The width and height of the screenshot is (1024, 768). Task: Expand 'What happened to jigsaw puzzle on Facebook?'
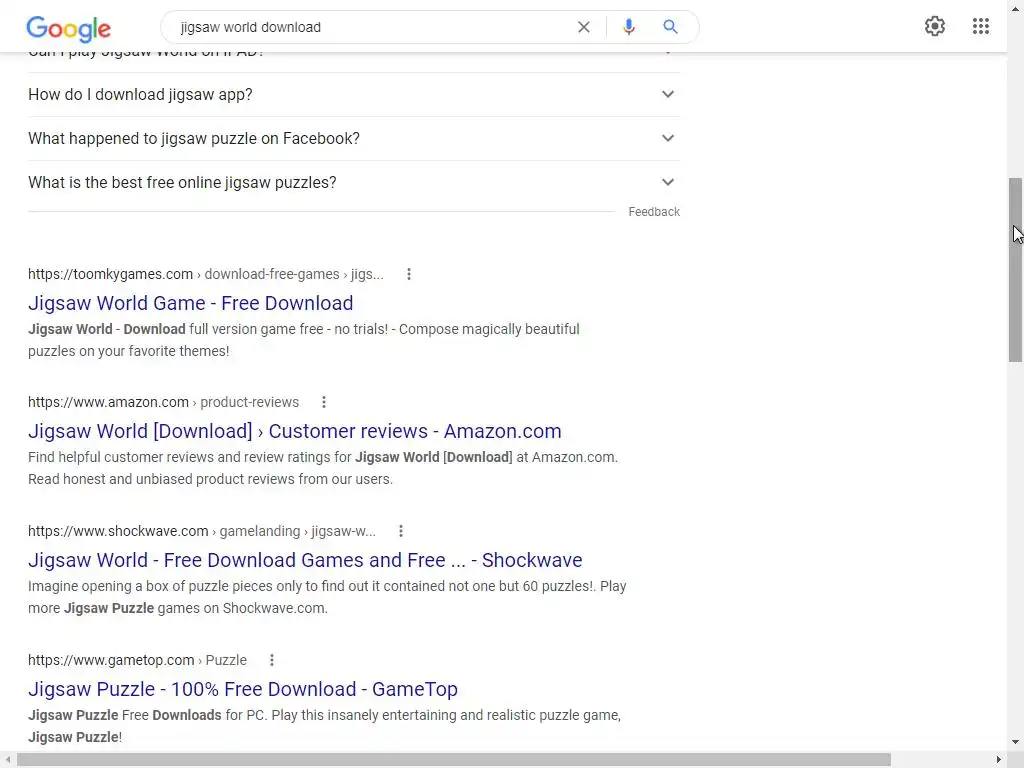coord(354,138)
